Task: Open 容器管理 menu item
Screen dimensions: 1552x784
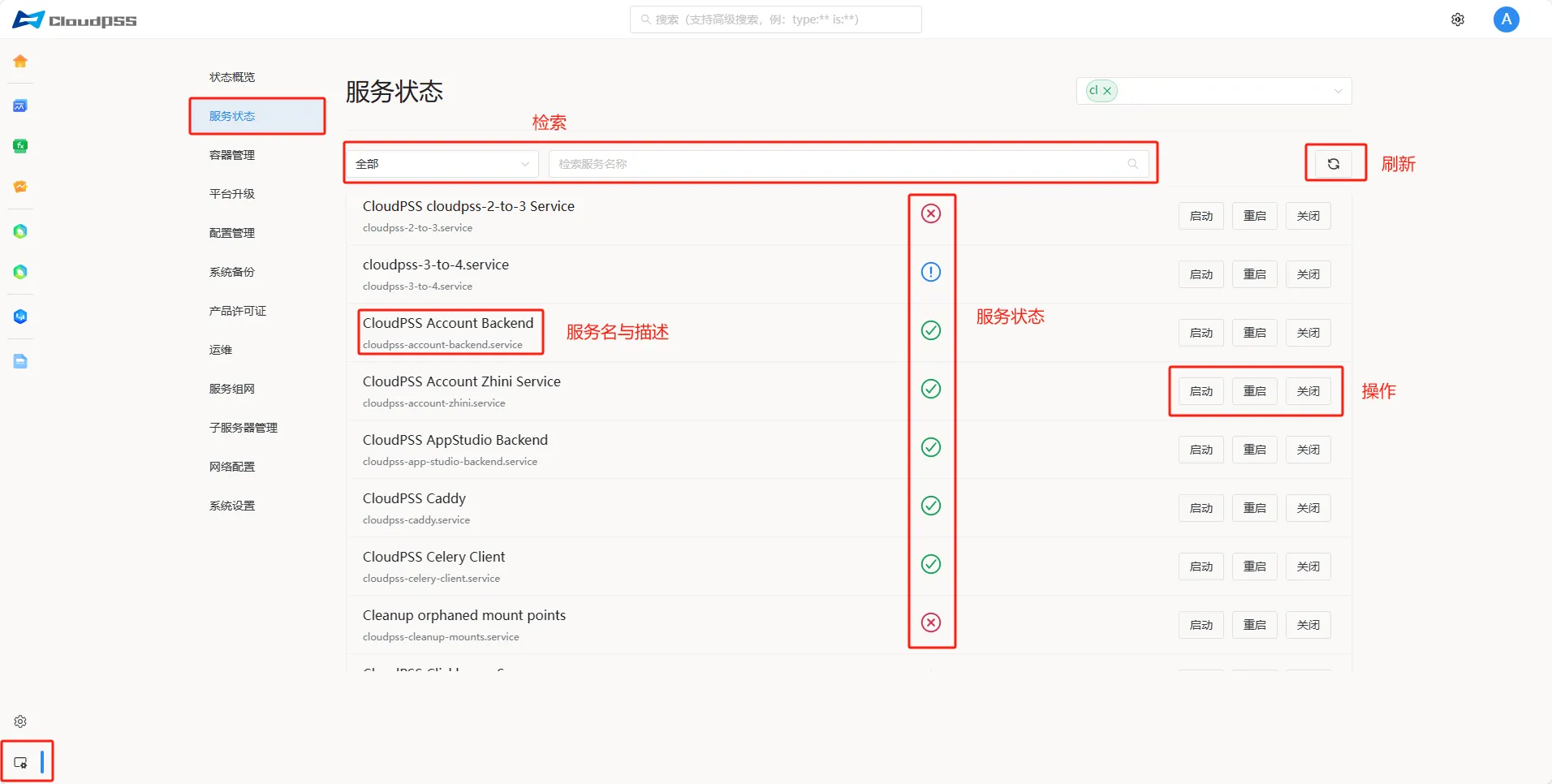Action: tap(232, 155)
